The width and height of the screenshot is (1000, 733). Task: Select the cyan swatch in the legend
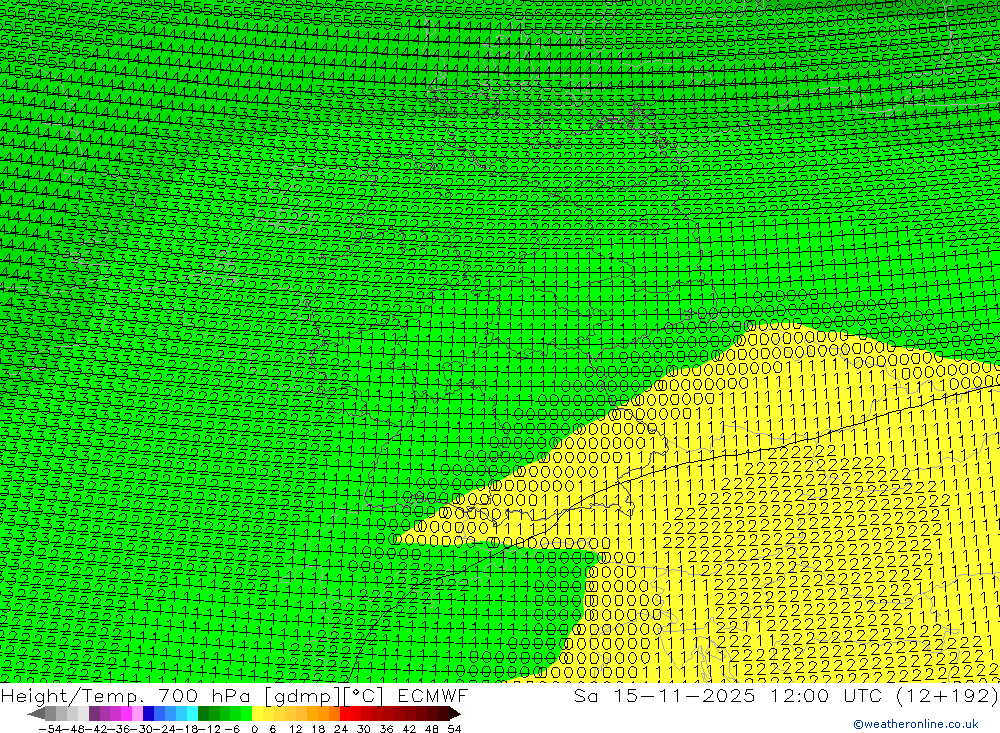click(192, 714)
